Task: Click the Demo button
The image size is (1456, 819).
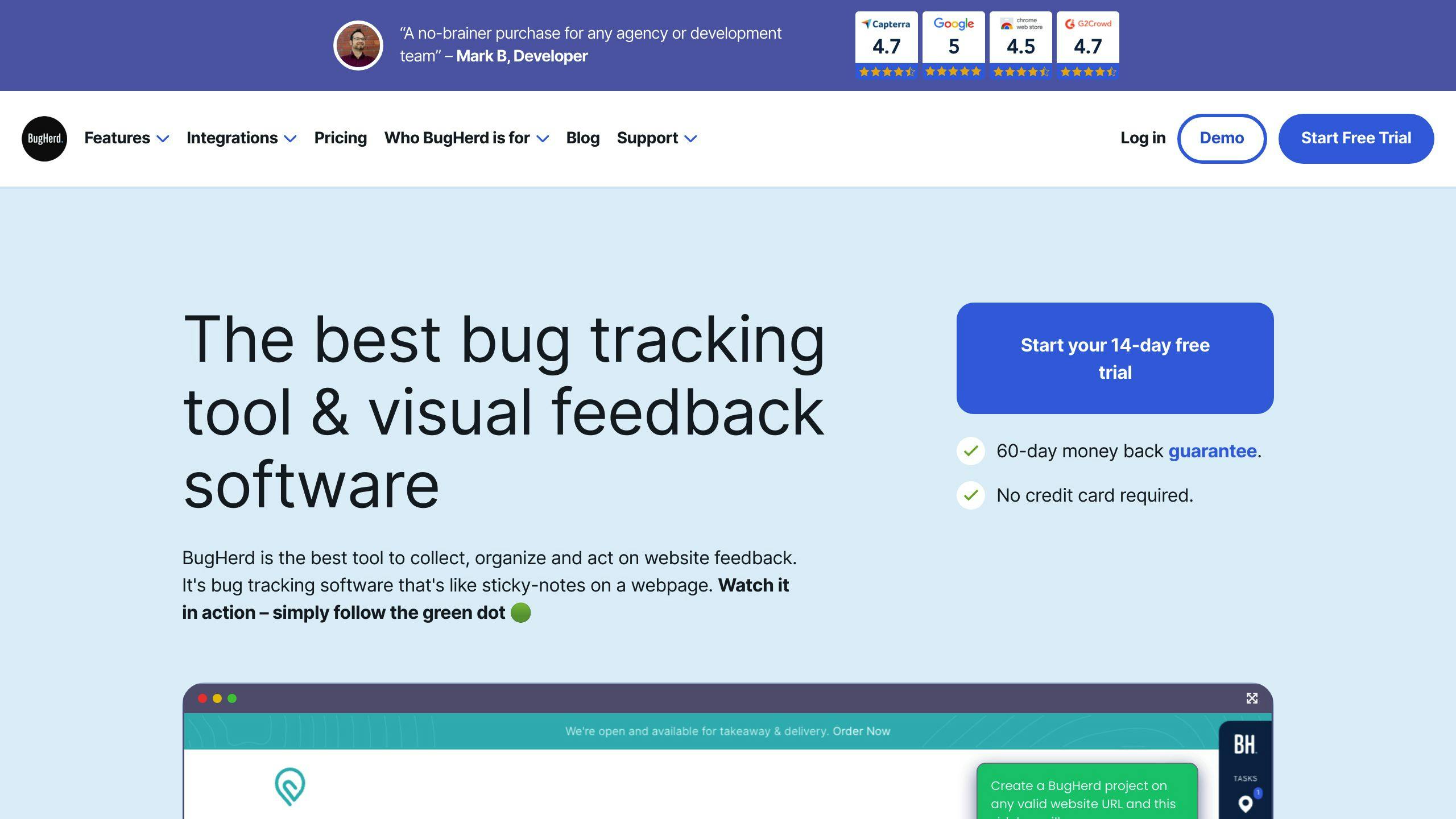Action: (1221, 138)
